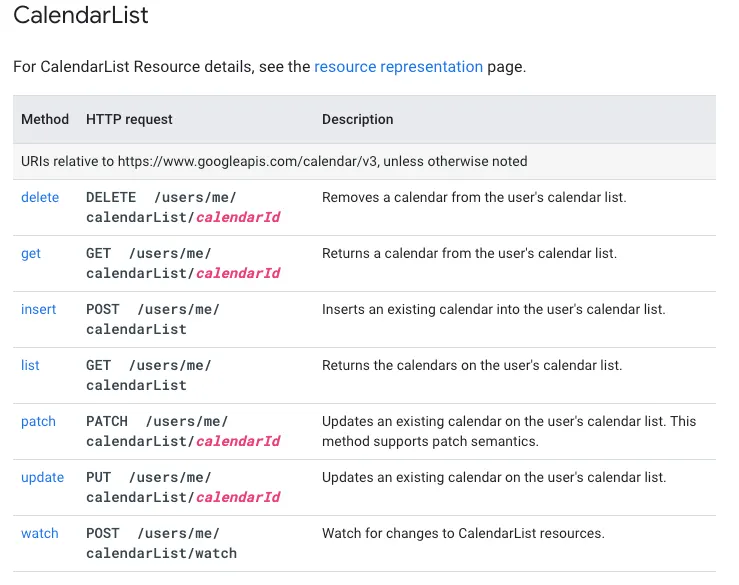Click the Method column header
Viewport: 739px width, 585px height.
tap(45, 119)
